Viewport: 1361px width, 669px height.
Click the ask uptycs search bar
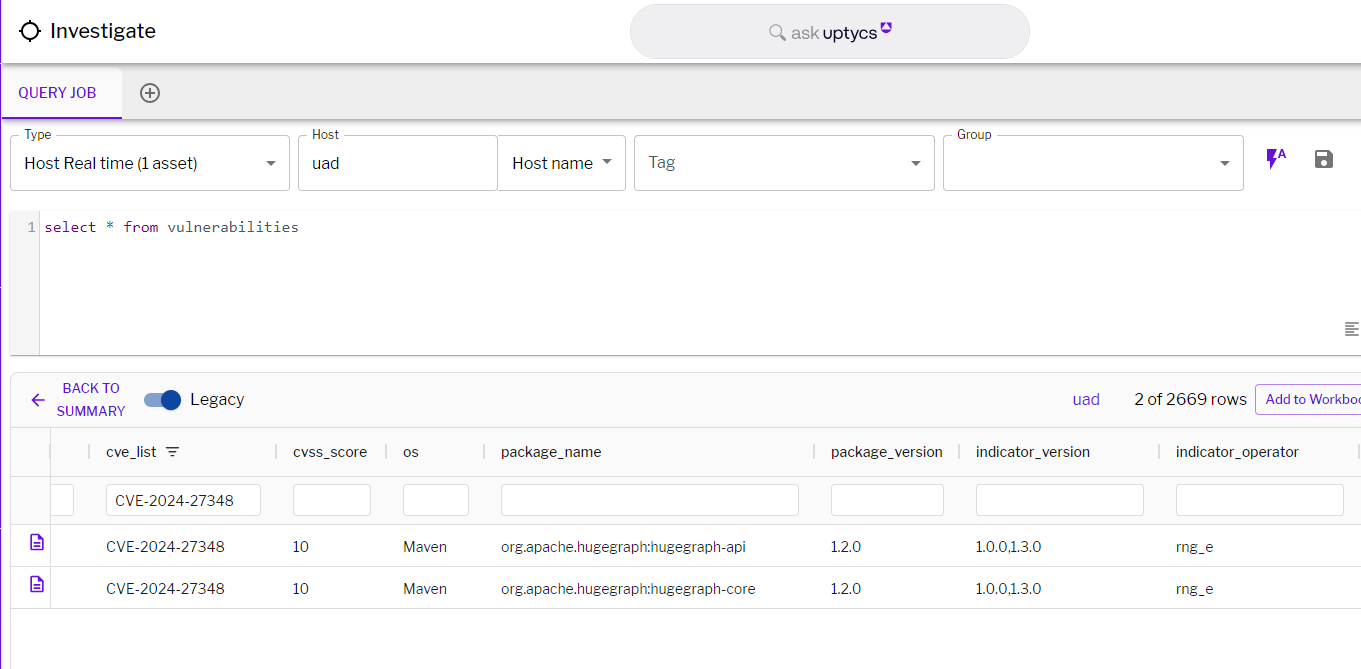[829, 32]
